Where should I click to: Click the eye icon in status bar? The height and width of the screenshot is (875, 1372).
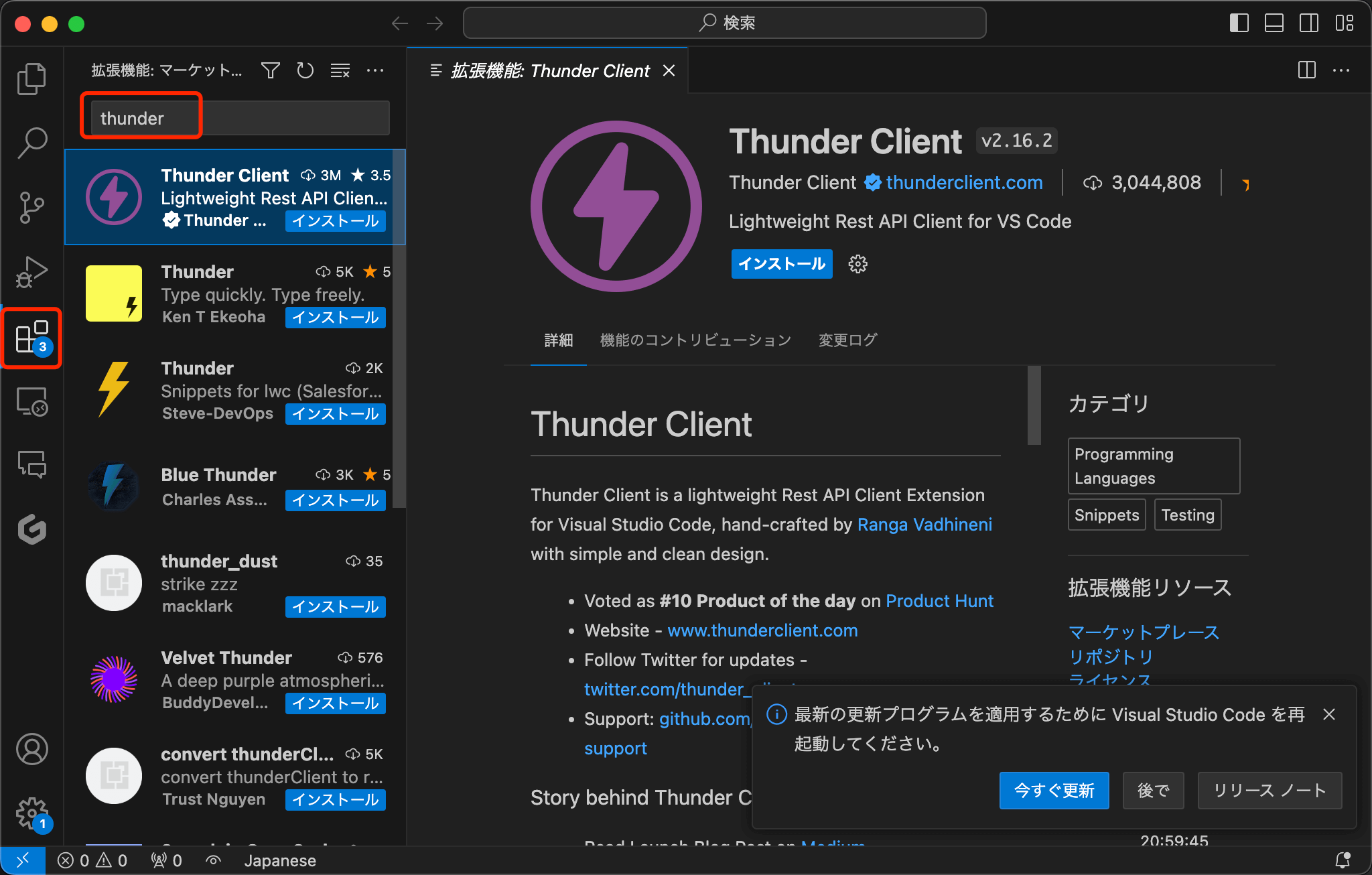(x=213, y=860)
